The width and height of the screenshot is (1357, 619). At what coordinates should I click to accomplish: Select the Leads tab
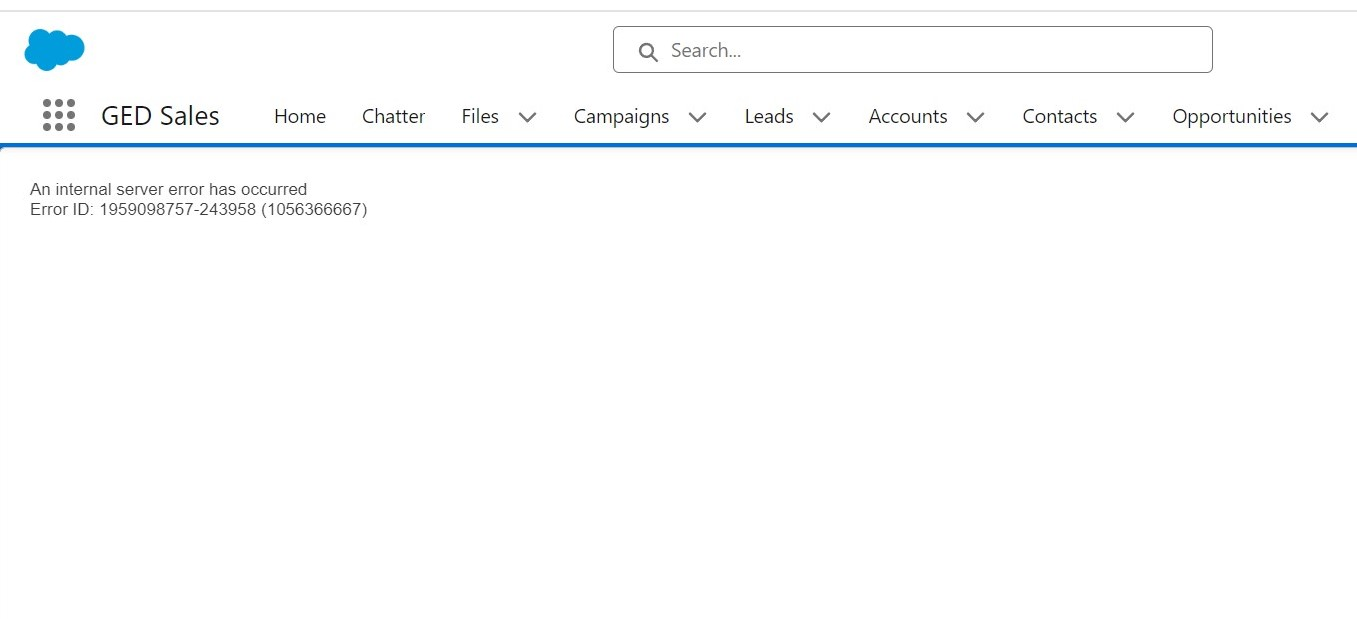coord(769,116)
